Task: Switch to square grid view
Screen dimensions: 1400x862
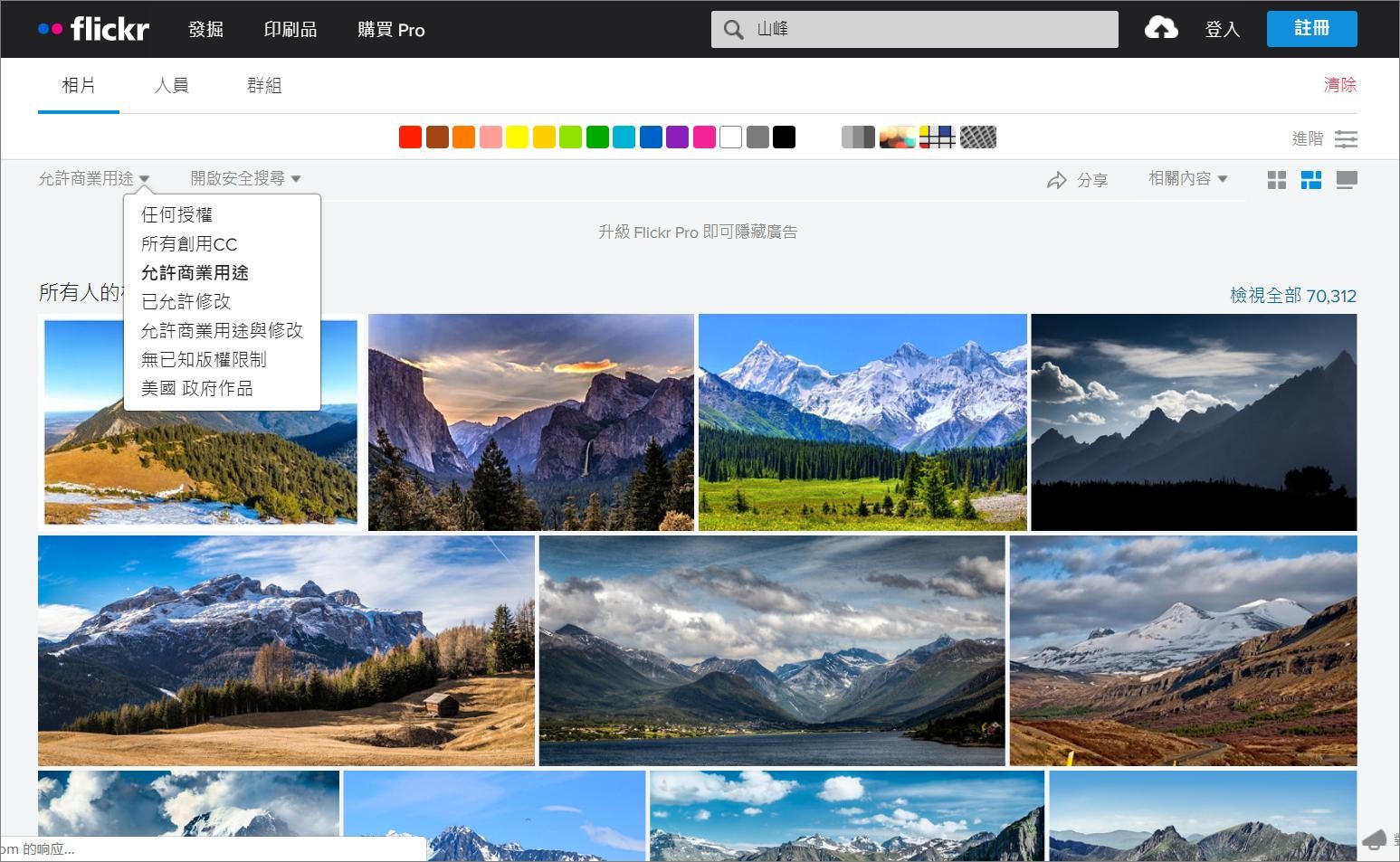Action: pos(1276,180)
